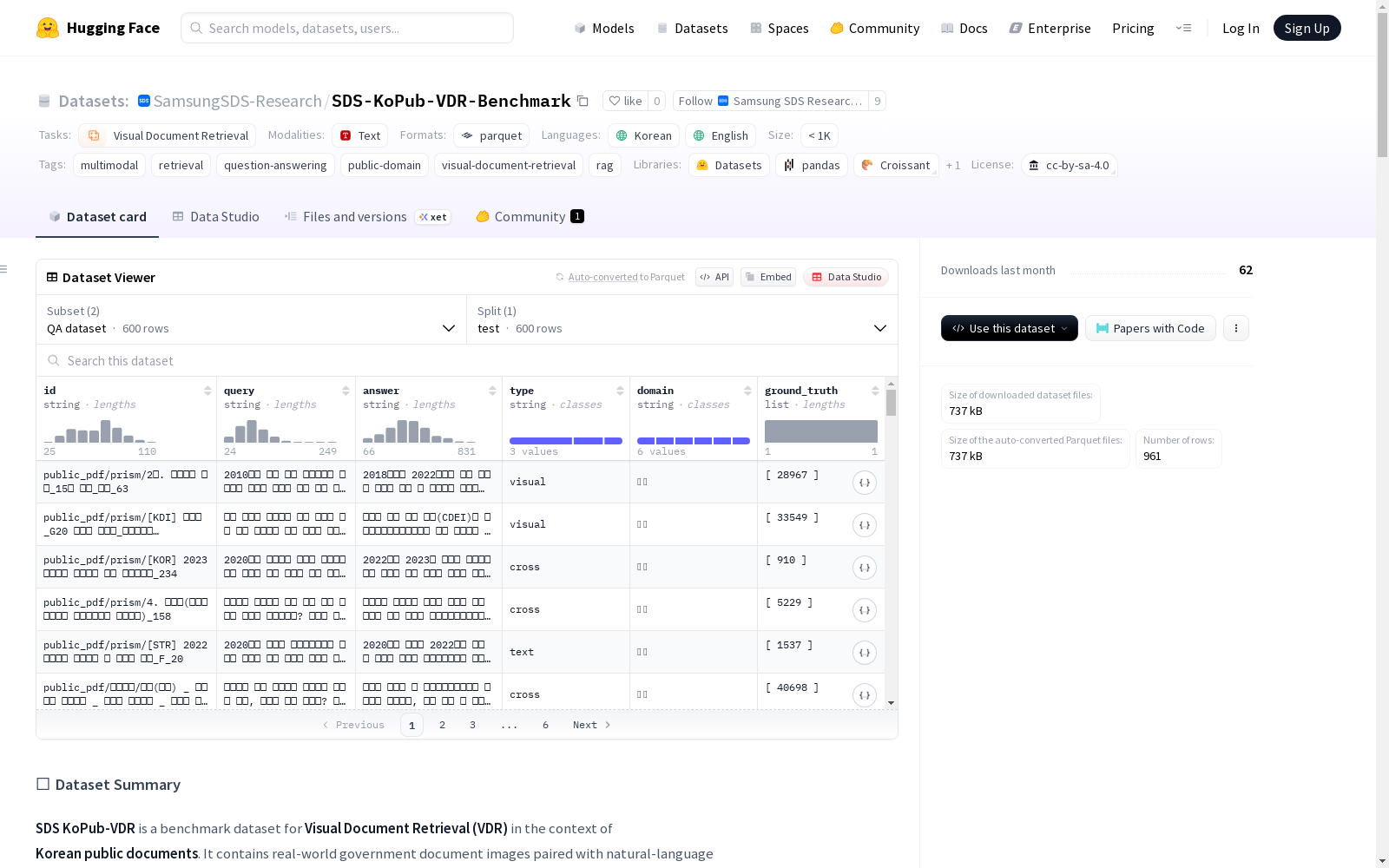This screenshot has height=868, width=1389.
Task: Go to Spaces in the navbar
Action: pos(780,28)
